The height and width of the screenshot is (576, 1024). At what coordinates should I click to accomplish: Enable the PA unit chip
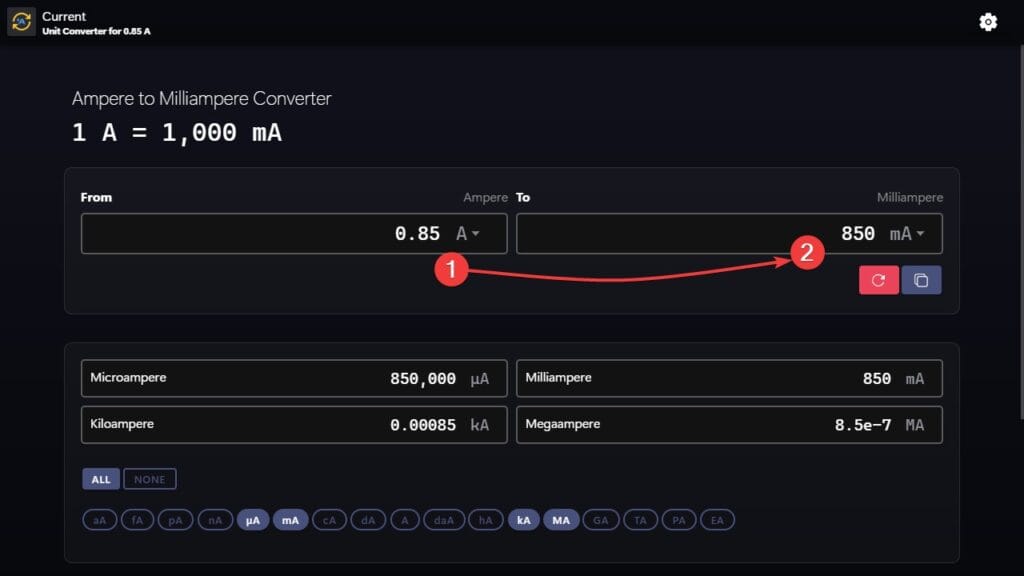[679, 520]
